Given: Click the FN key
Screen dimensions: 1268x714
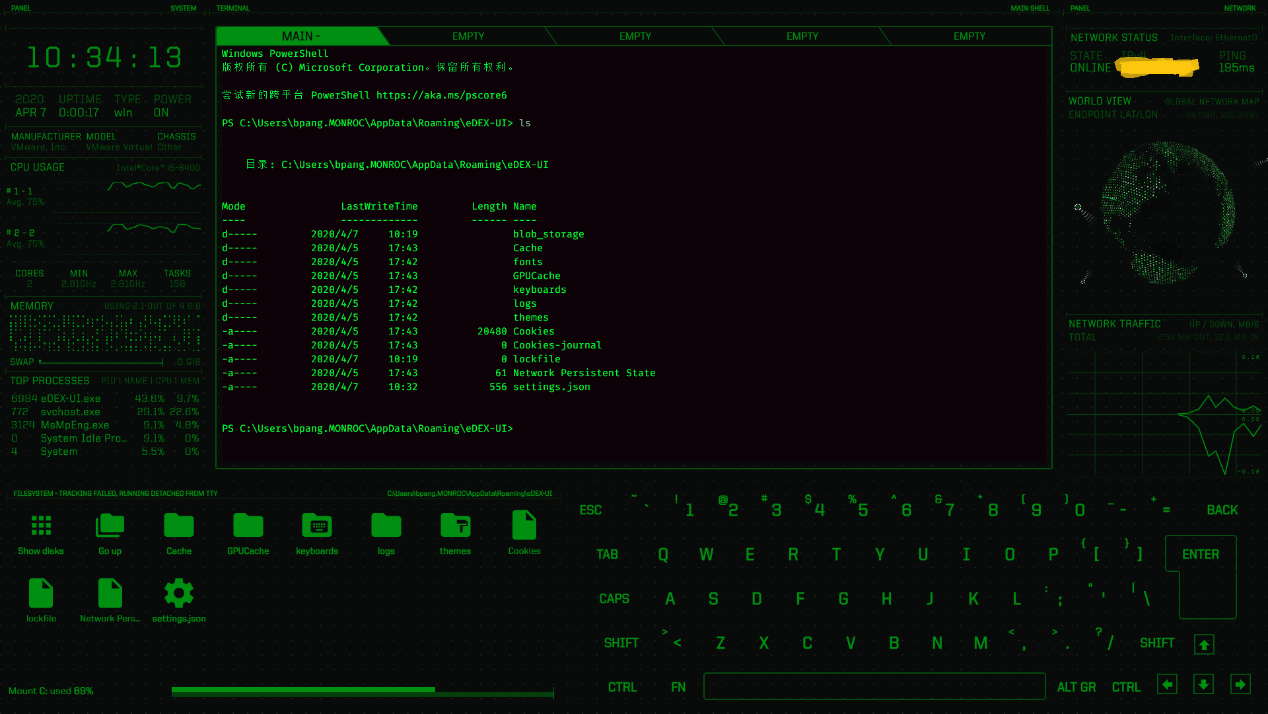Looking at the screenshot, I should point(678,687).
